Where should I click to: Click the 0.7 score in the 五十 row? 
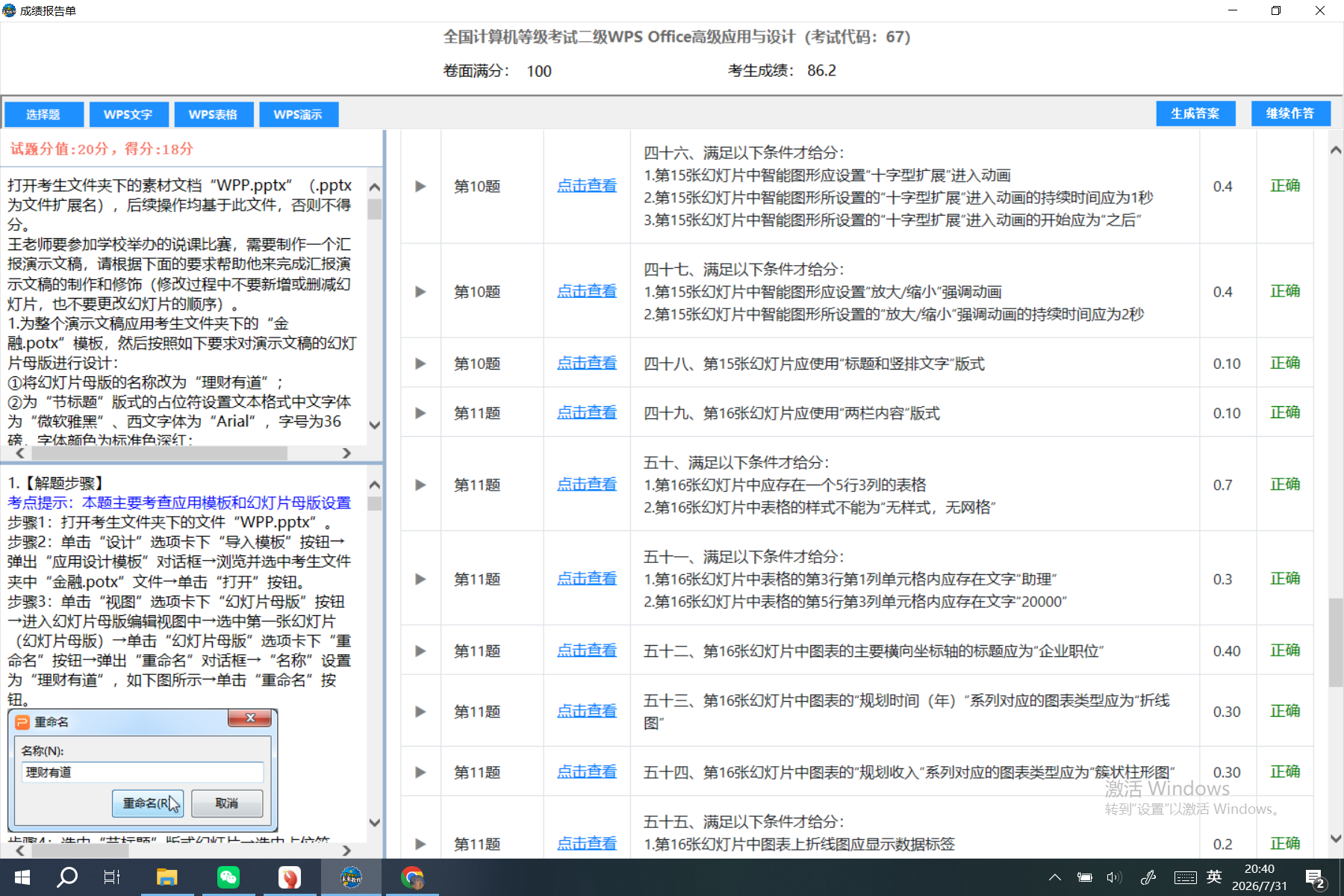coord(1222,485)
